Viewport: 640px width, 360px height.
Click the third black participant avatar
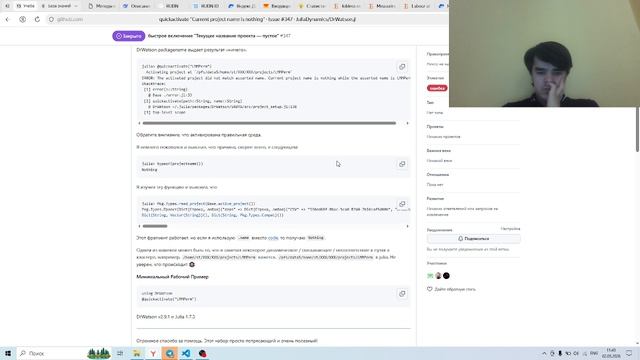[x=446, y=276]
